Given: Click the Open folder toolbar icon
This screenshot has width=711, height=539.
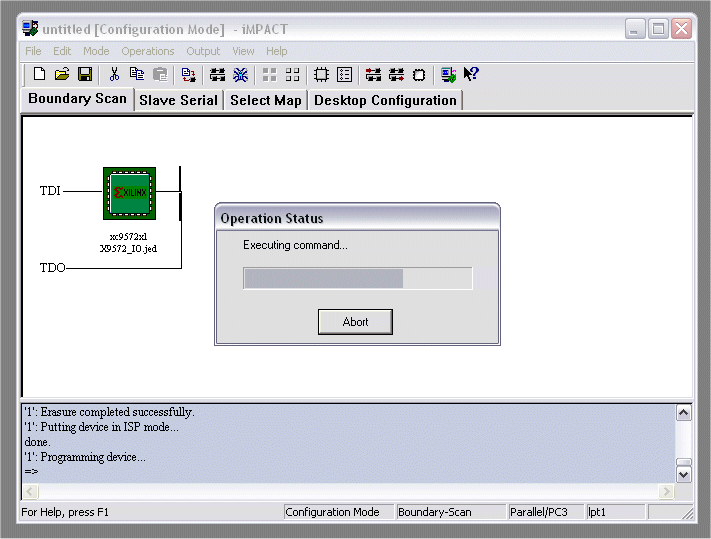Looking at the screenshot, I should (x=62, y=74).
